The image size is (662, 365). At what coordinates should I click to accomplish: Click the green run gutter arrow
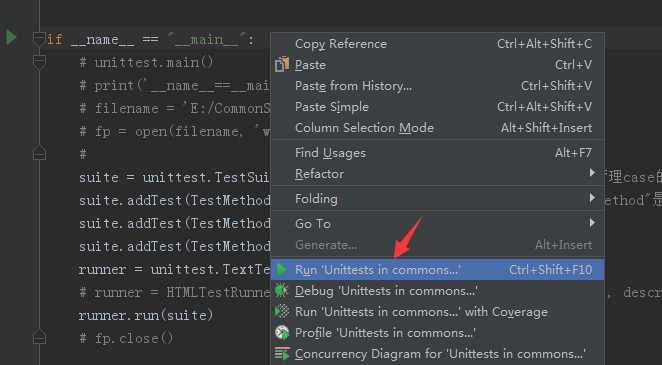11,37
